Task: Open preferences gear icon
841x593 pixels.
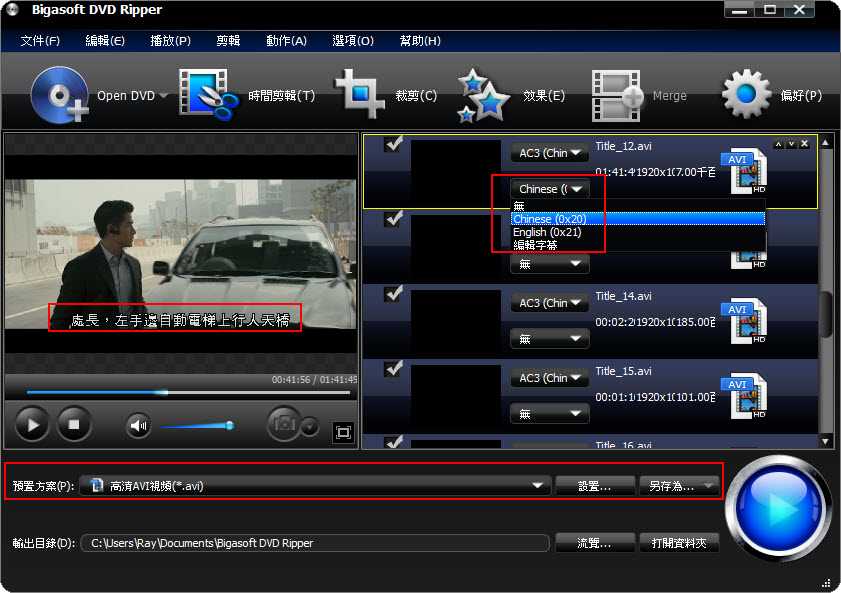Action: pyautogui.click(x=746, y=95)
